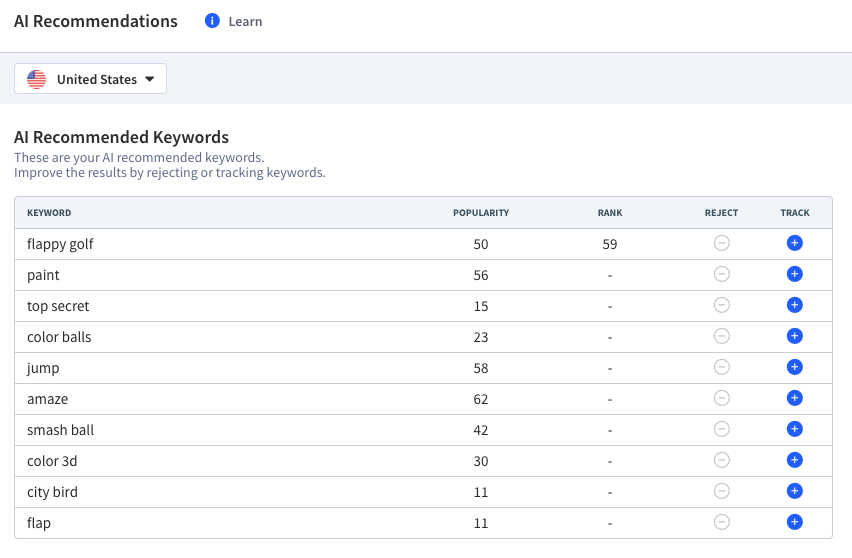This screenshot has width=852, height=558.
Task: Select the 'flap' keyword text
Action: click(39, 523)
